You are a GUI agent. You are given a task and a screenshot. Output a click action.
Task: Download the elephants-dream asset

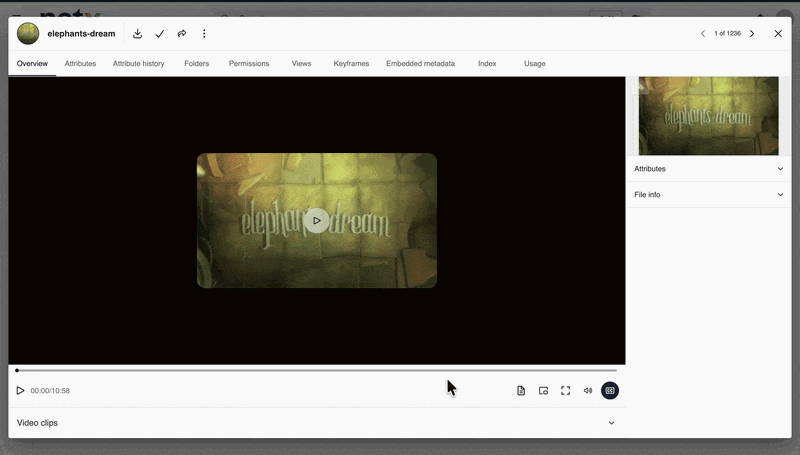pyautogui.click(x=137, y=34)
